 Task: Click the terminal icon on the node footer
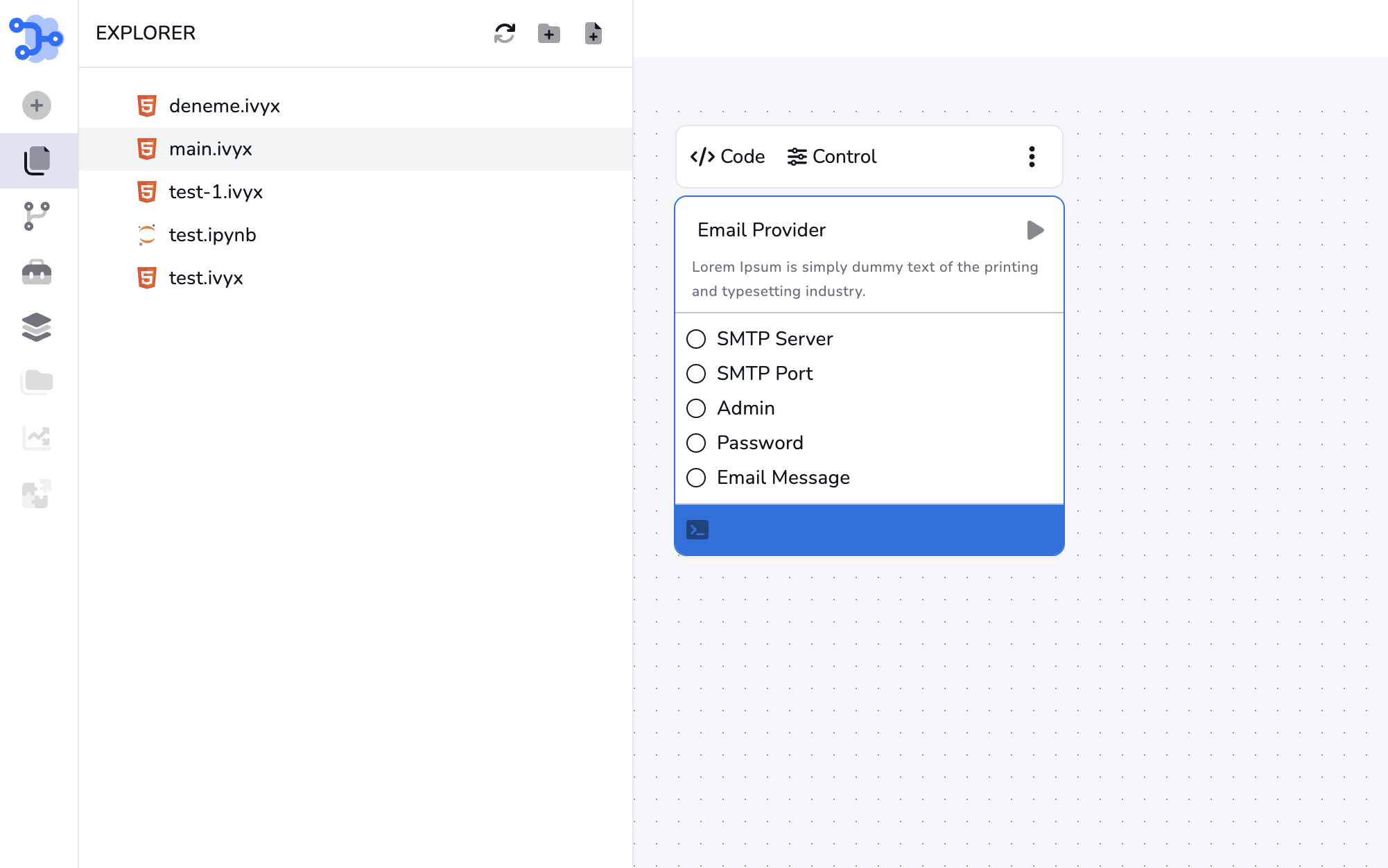pos(698,530)
